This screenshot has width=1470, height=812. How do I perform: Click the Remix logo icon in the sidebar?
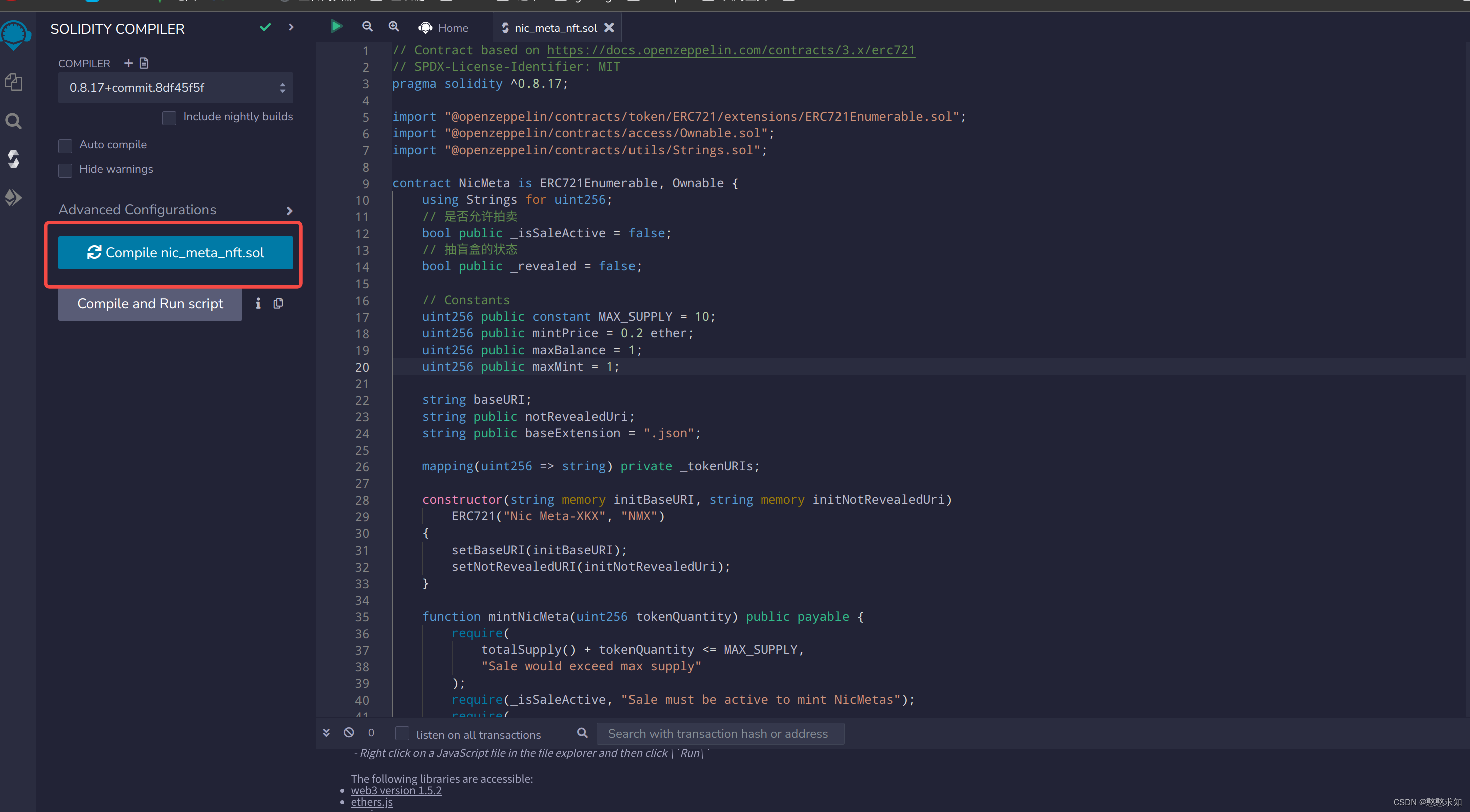(14, 36)
